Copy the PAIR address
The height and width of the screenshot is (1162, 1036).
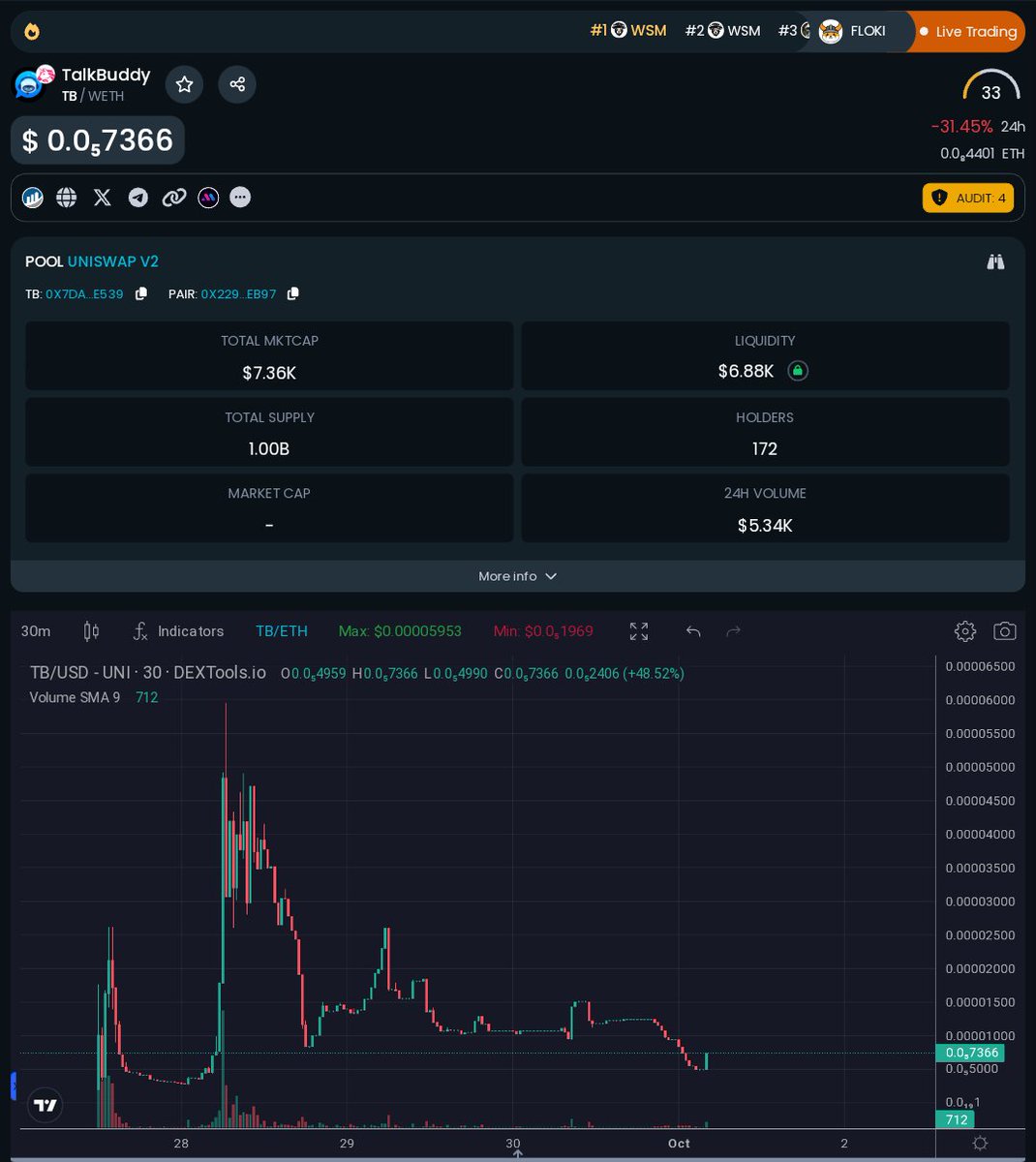pyautogui.click(x=293, y=293)
